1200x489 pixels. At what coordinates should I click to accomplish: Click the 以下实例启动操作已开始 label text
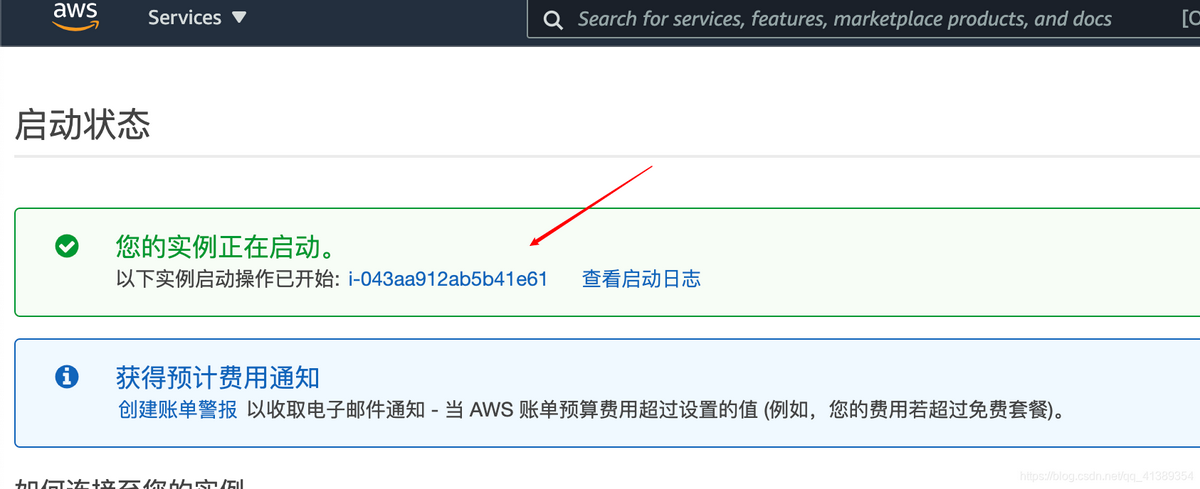tap(229, 279)
